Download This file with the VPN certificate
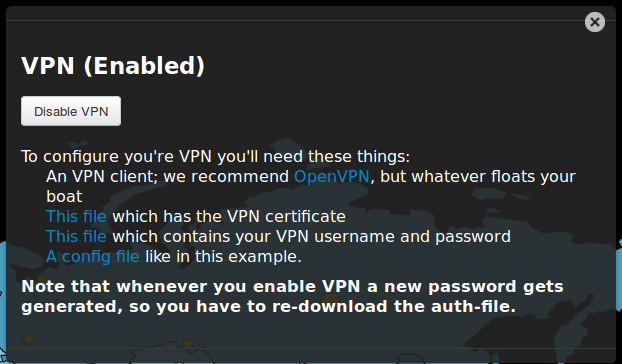Viewport: 622px width, 364px height. click(76, 216)
